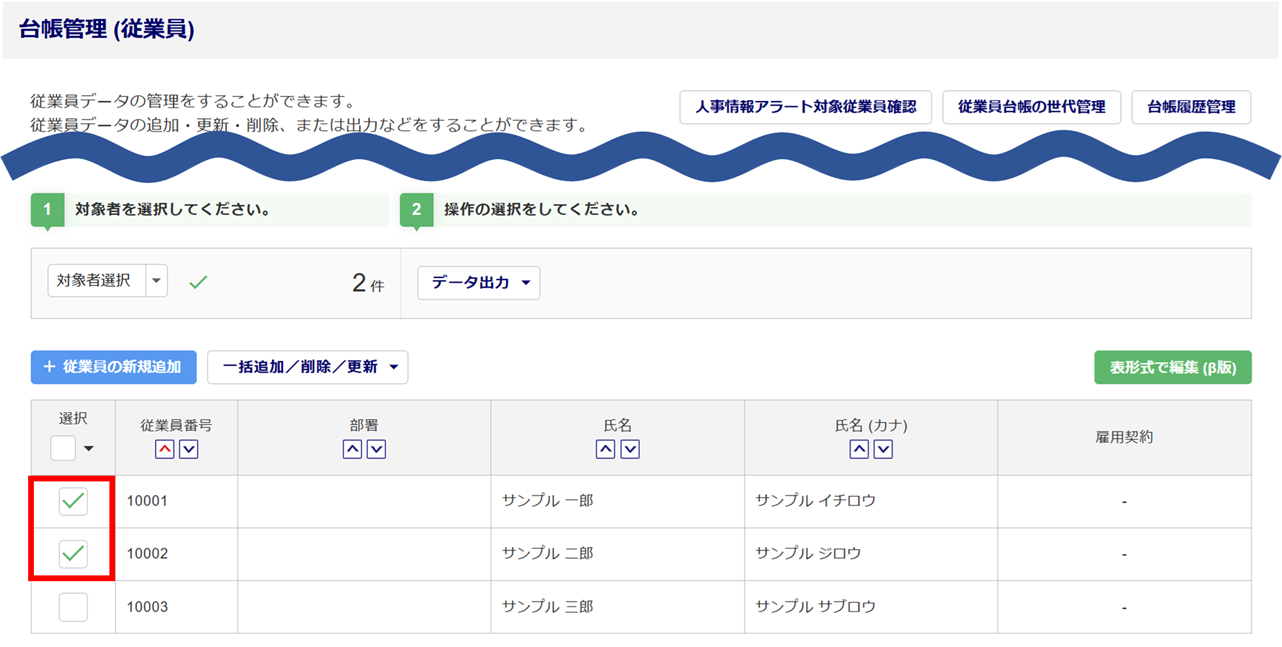Expand the データ出力 dropdown
The height and width of the screenshot is (647, 1282).
479,283
